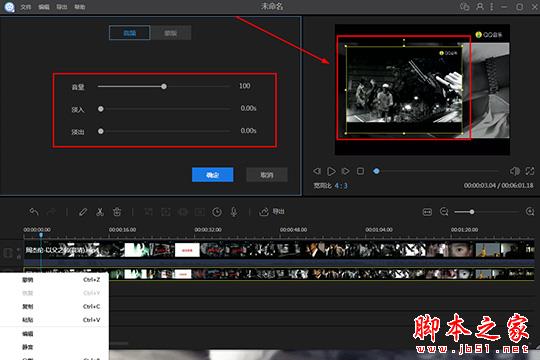
Task: Click the feedback chat icon in title bar
Action: tap(465, 7)
